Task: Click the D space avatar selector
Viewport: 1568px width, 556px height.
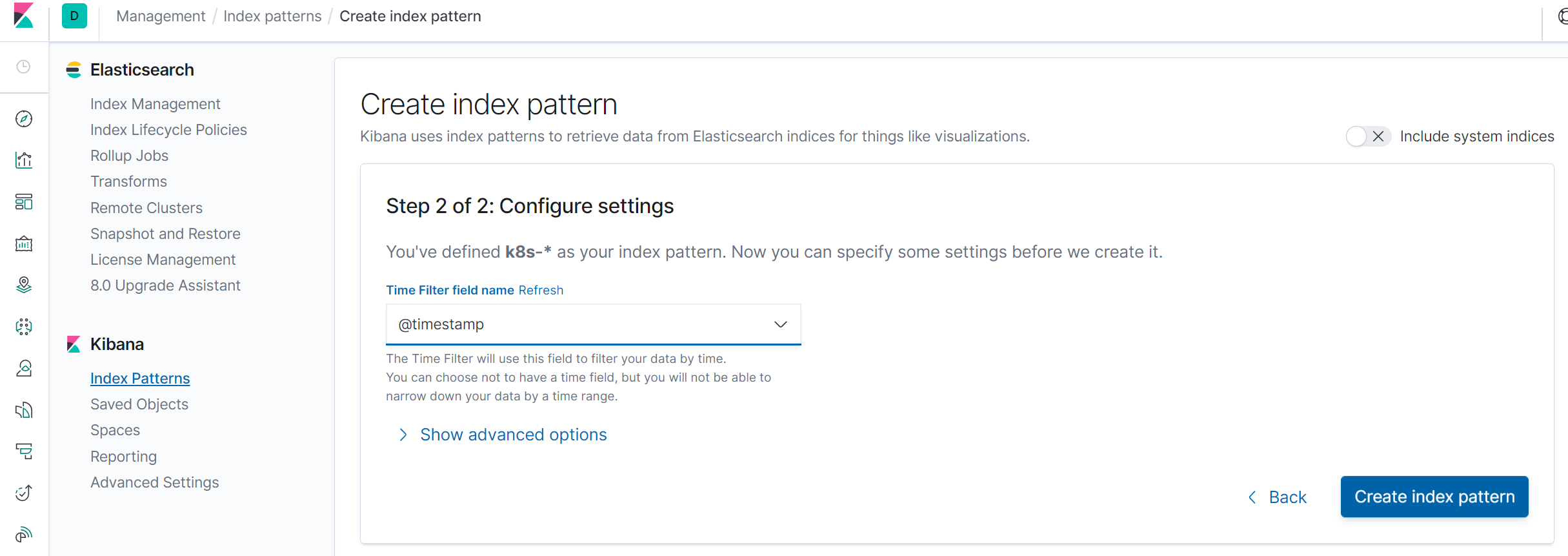Action: [74, 16]
